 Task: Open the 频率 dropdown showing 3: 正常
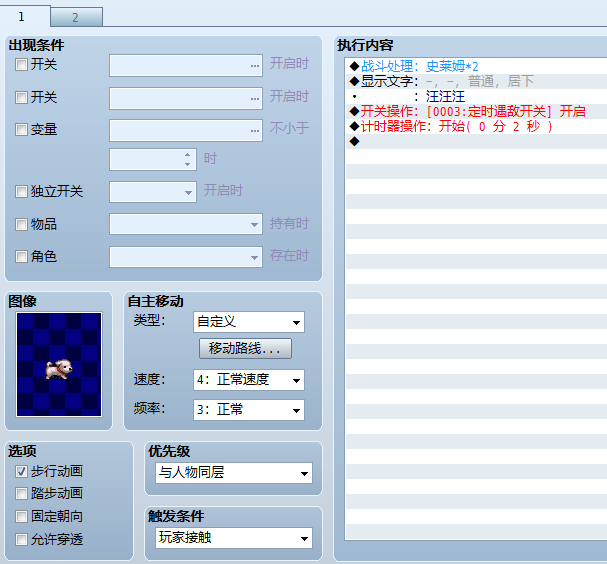pyautogui.click(x=249, y=410)
